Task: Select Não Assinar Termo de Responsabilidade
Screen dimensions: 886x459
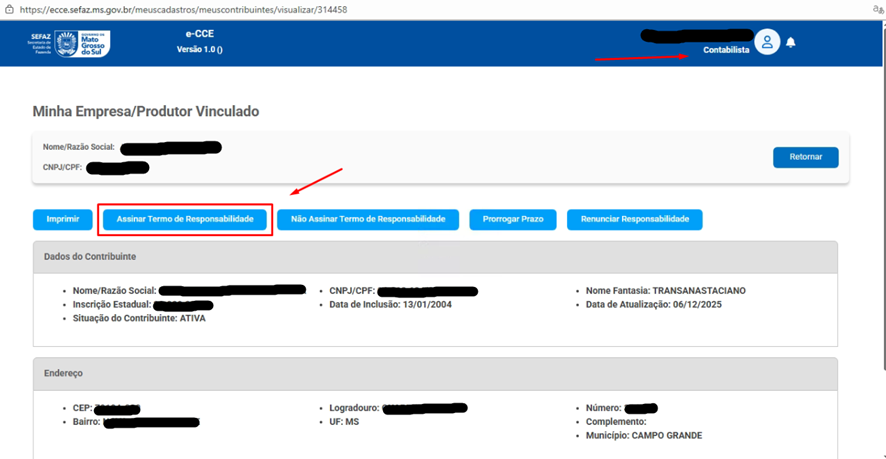Action: click(x=367, y=219)
